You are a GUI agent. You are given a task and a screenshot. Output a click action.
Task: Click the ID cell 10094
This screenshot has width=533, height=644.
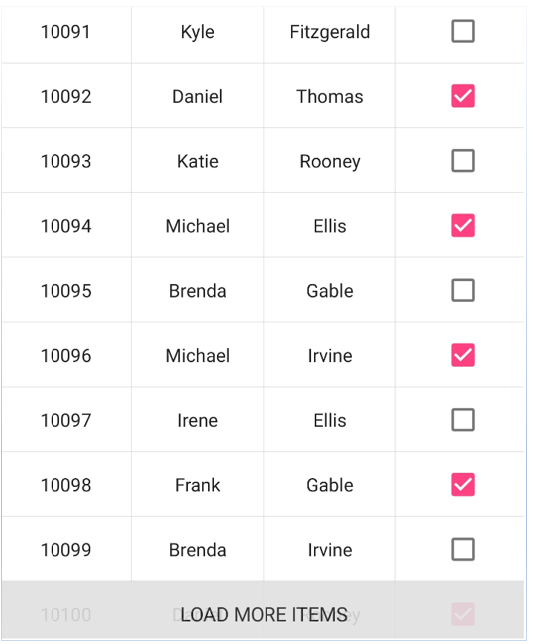66,226
